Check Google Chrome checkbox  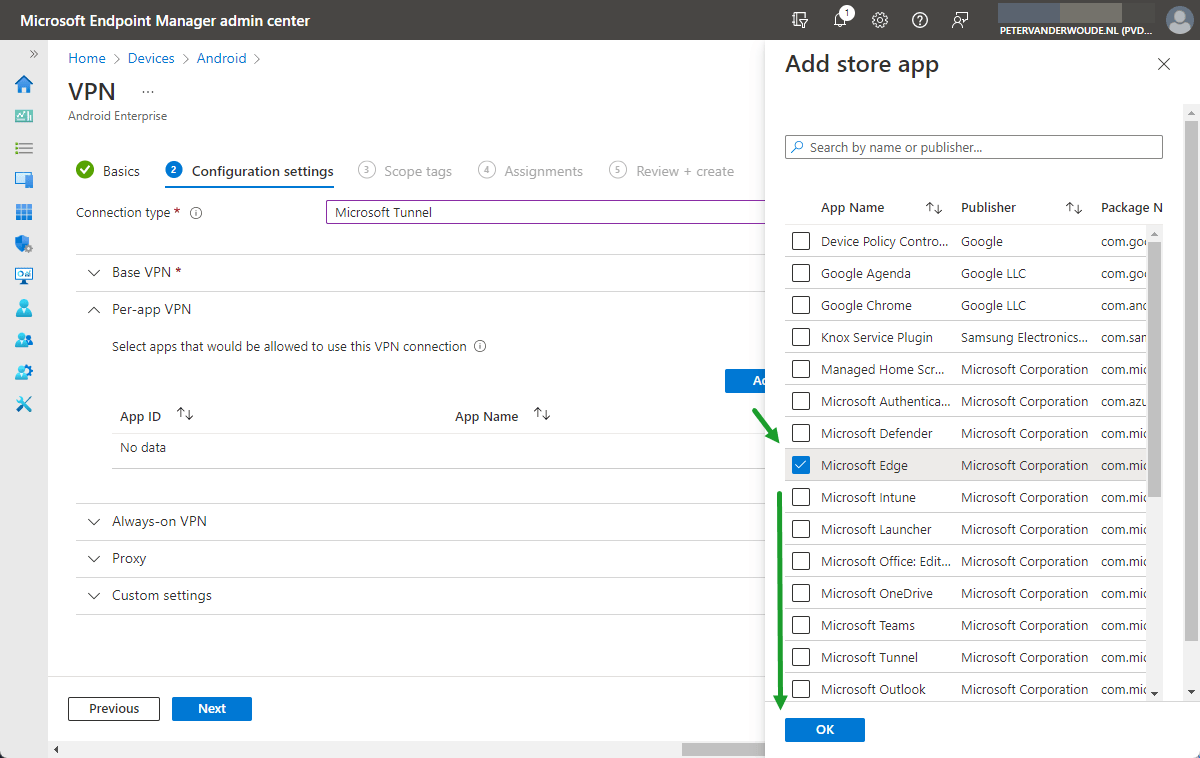tap(801, 305)
